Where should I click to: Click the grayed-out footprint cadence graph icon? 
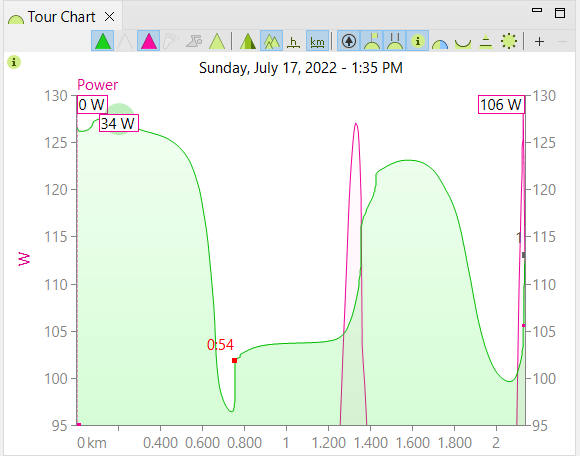click(171, 41)
